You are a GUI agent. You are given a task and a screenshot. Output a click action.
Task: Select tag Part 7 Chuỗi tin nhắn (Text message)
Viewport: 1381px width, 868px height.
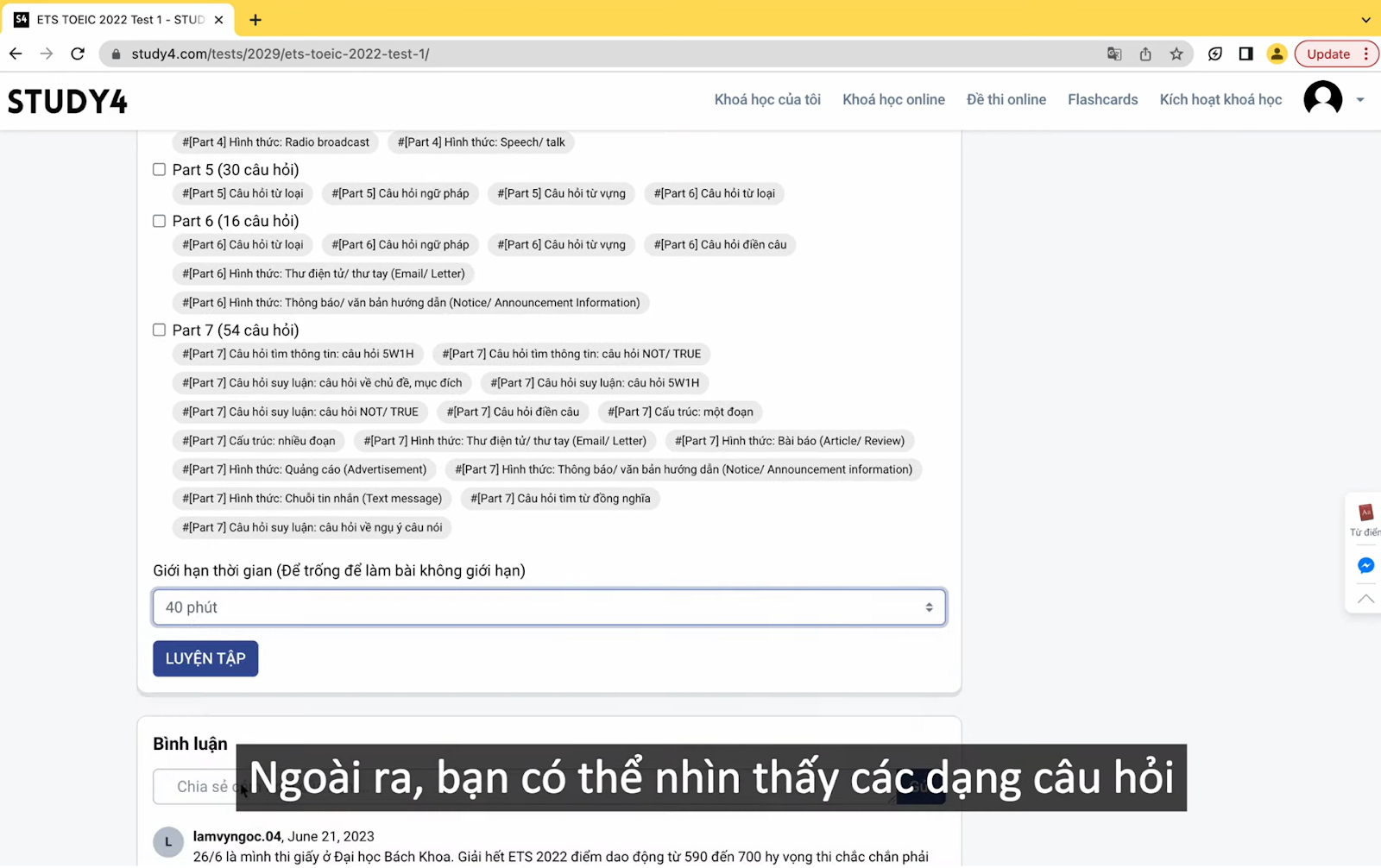(x=312, y=499)
